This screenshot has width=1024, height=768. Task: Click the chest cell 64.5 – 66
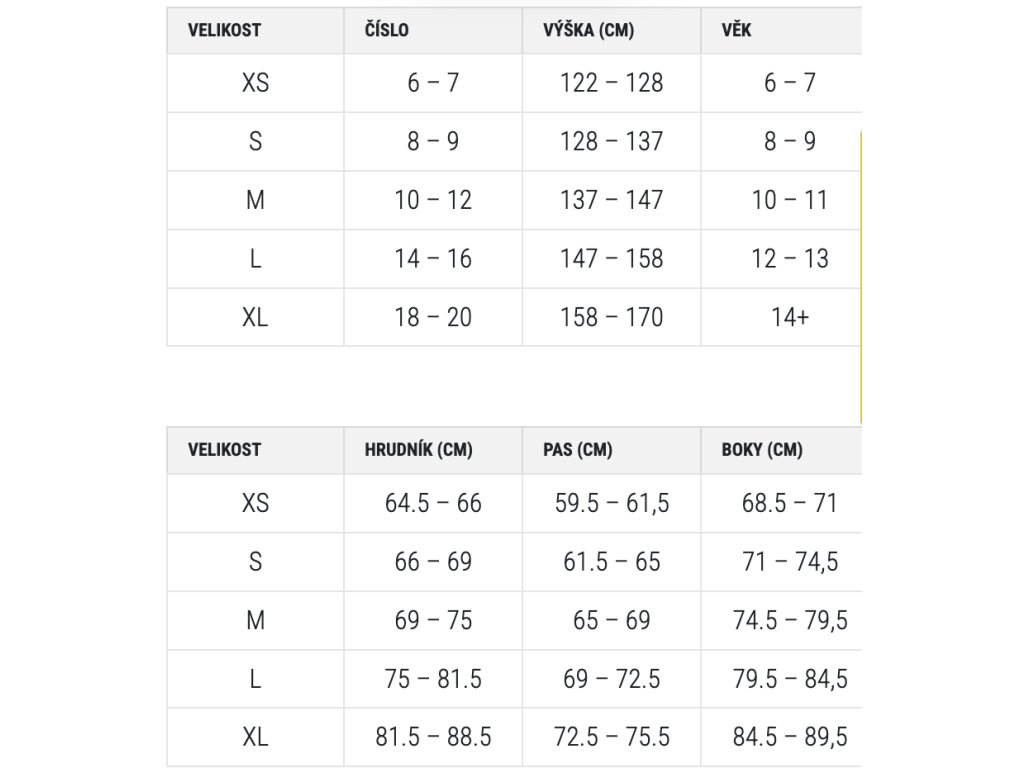pyautogui.click(x=433, y=503)
